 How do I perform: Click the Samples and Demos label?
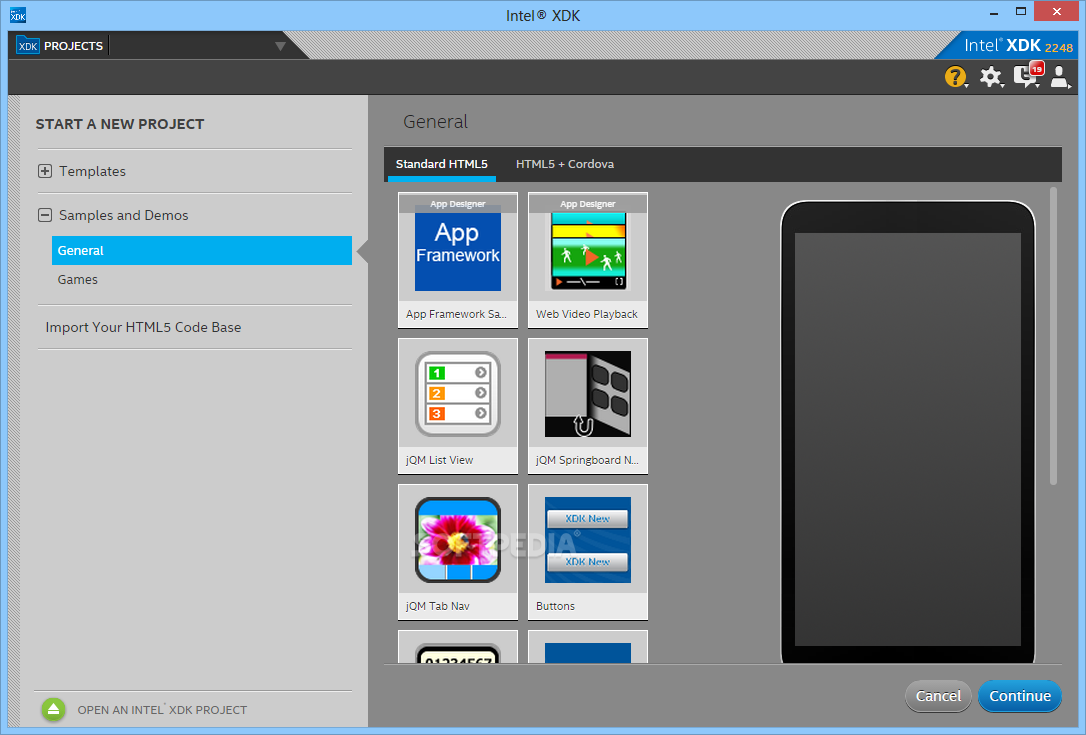point(123,215)
